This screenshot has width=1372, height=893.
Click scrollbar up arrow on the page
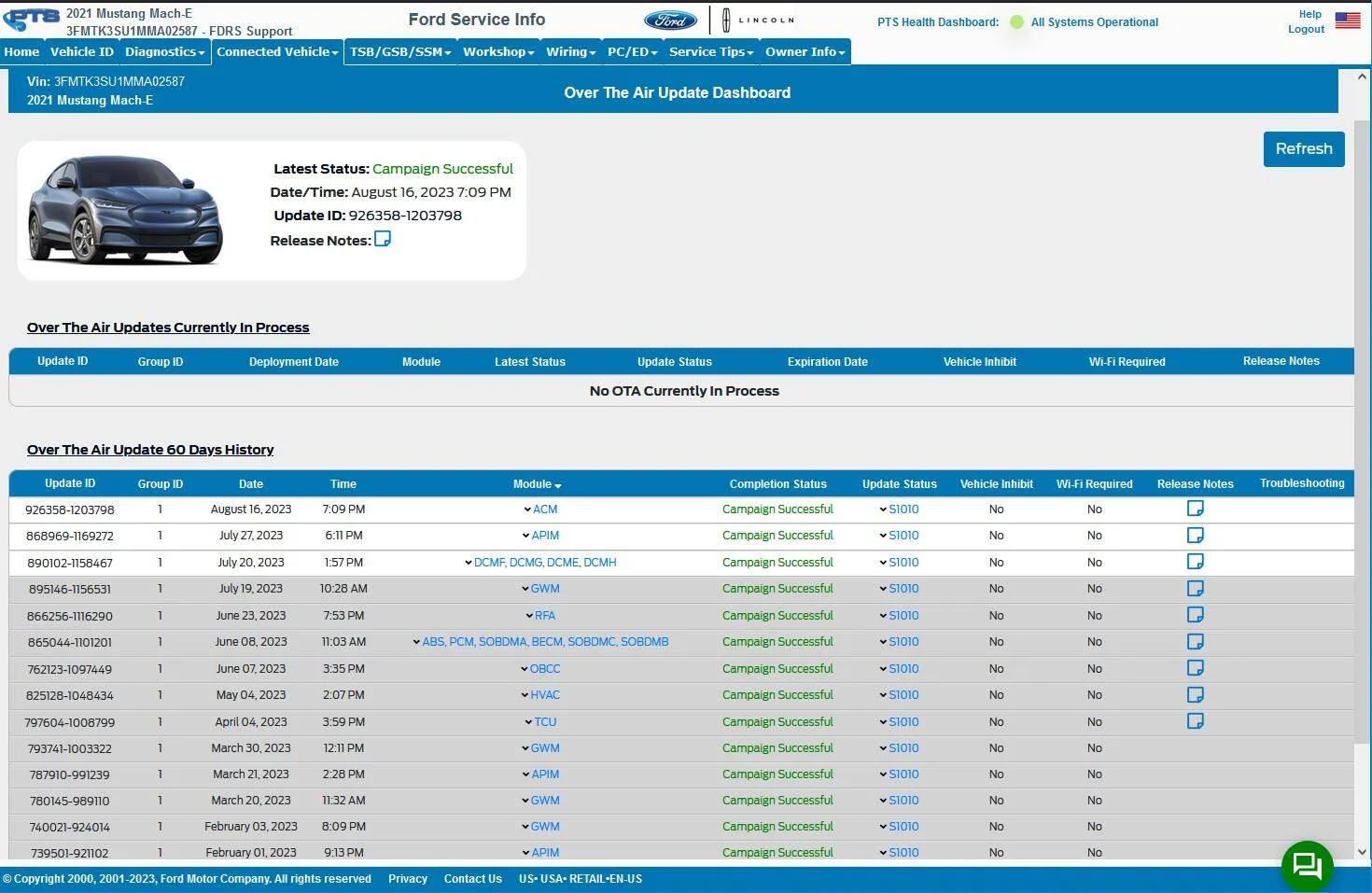coord(1362,77)
